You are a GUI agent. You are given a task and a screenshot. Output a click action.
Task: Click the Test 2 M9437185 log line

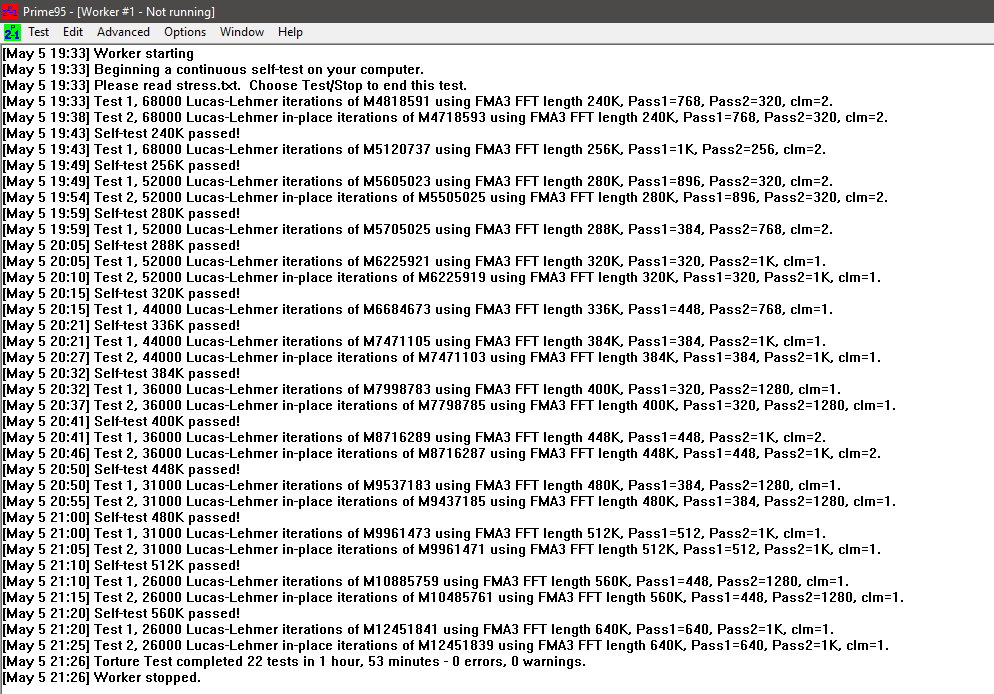tap(449, 501)
